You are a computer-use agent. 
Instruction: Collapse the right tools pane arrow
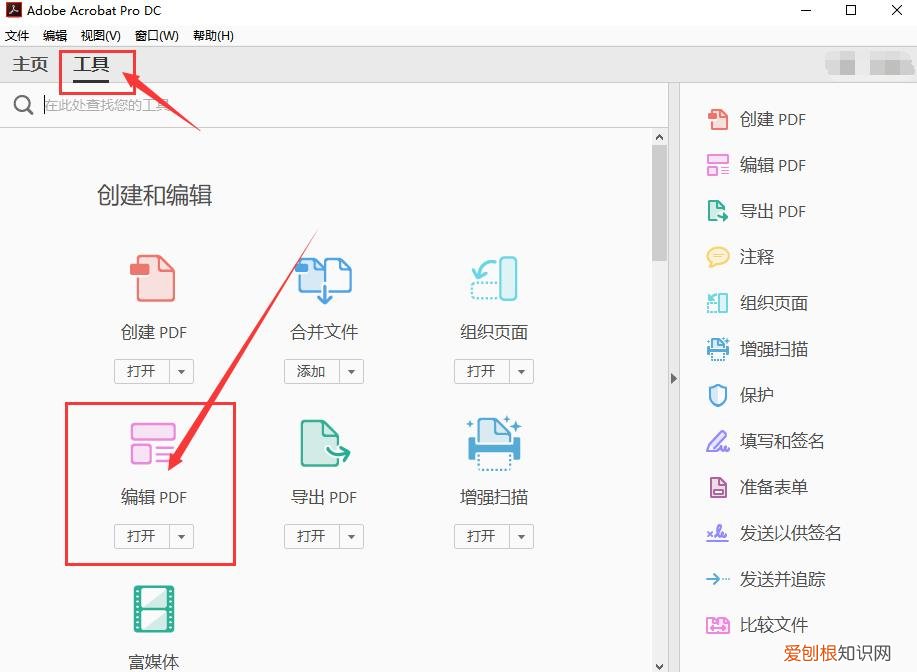674,378
